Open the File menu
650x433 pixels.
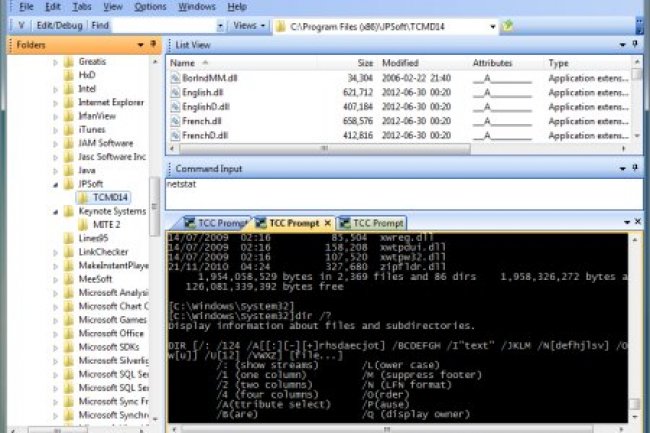(26, 7)
